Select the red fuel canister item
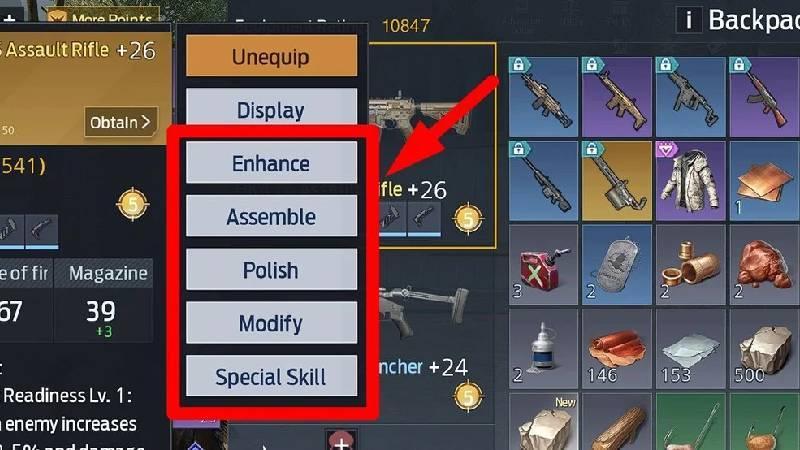 (x=543, y=265)
